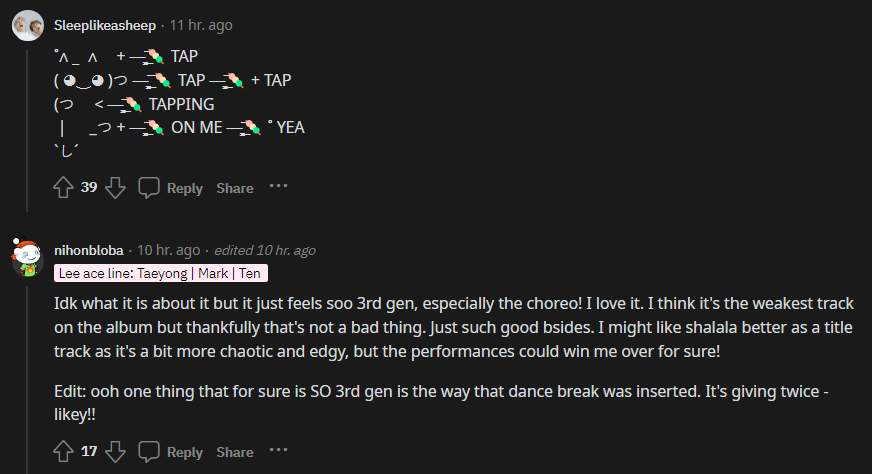872x474 pixels.
Task: Open Sleeplikeasheep's avatar image
Action: pyautogui.click(x=27, y=25)
